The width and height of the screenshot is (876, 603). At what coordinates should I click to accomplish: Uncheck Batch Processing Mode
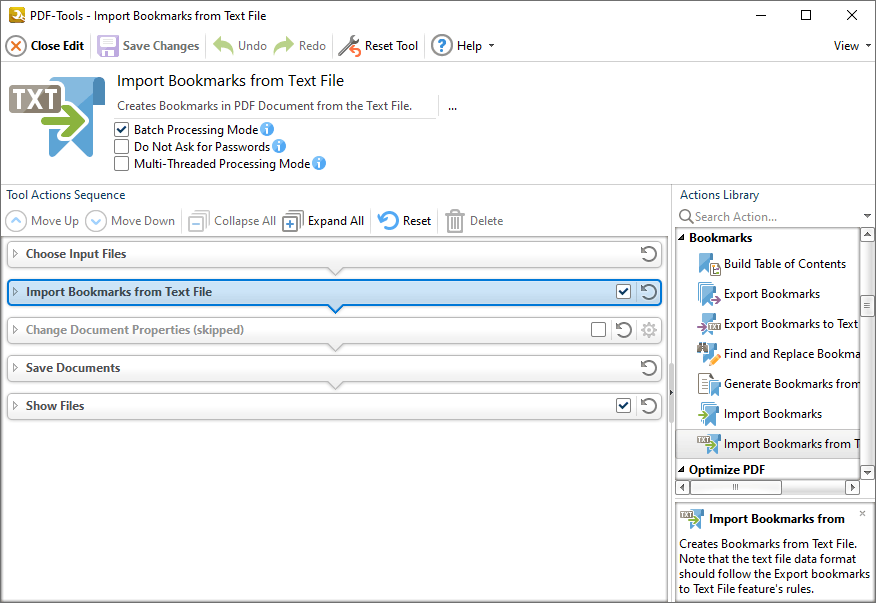click(121, 129)
